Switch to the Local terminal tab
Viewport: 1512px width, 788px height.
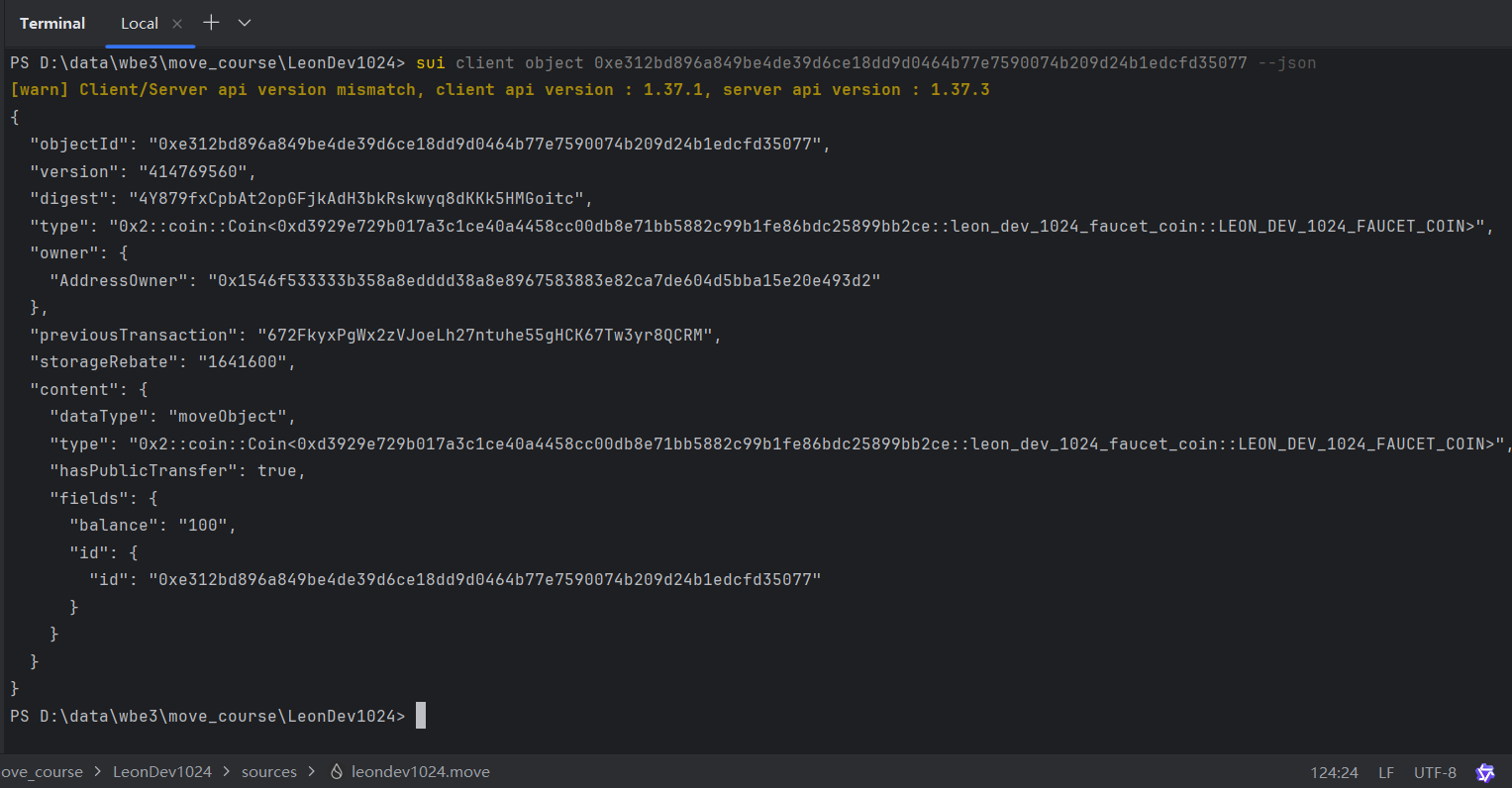(x=140, y=23)
